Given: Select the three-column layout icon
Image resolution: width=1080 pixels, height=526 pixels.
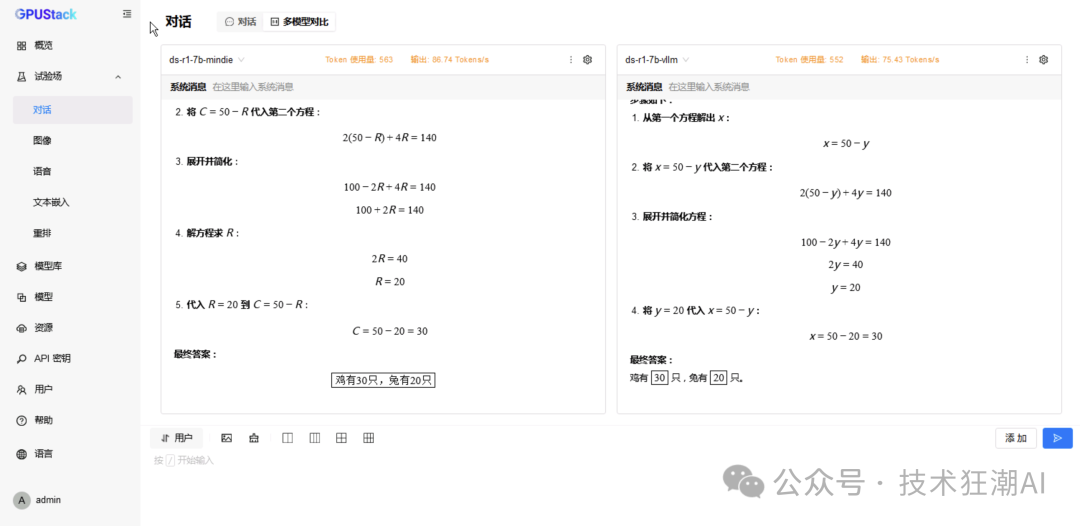Looking at the screenshot, I should coord(315,438).
